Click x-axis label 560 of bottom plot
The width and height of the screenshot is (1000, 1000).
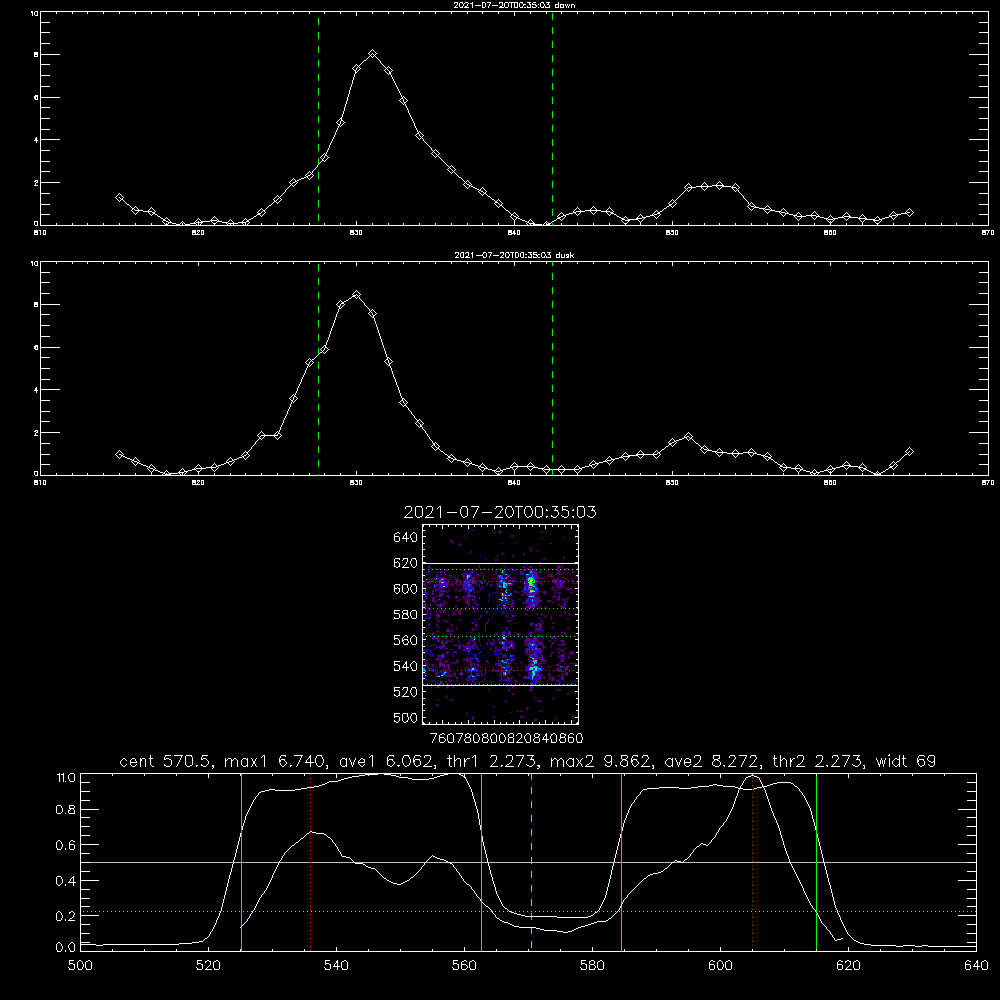pyautogui.click(x=464, y=965)
